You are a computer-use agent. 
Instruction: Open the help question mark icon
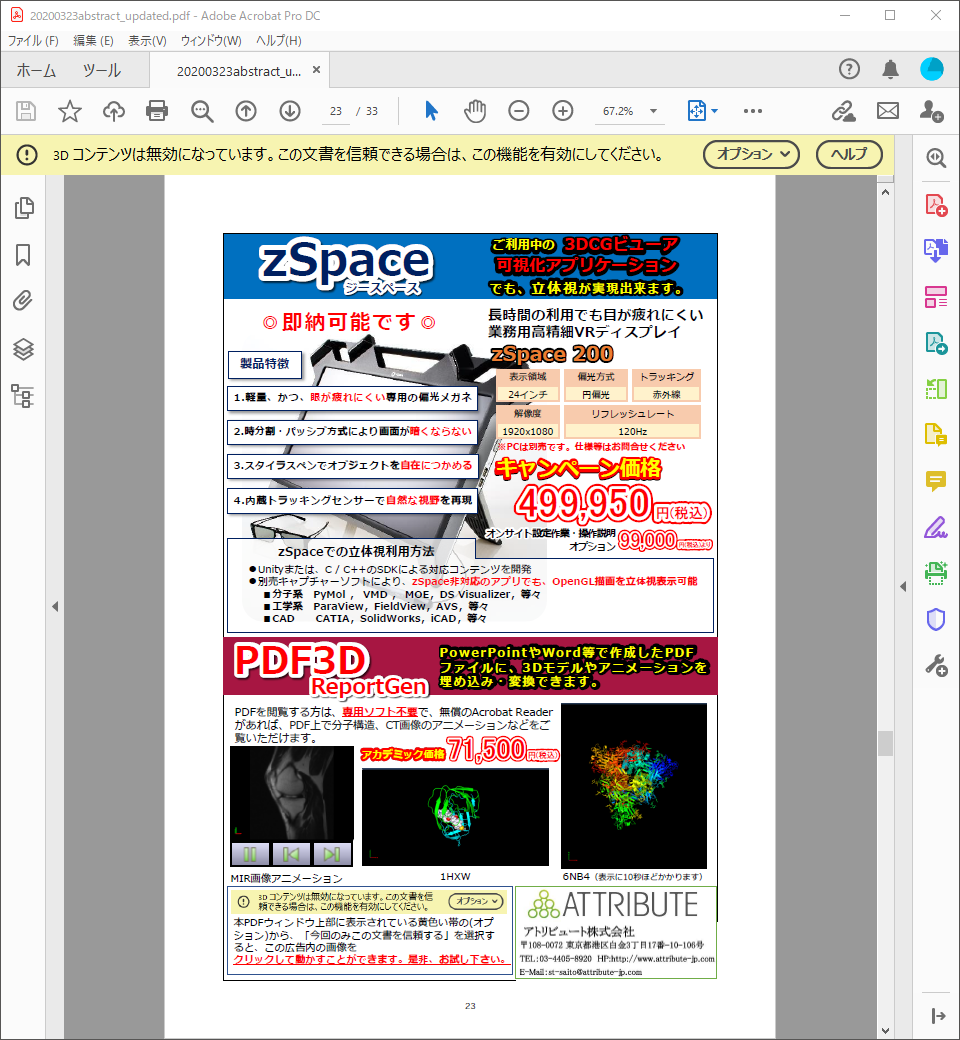click(849, 69)
